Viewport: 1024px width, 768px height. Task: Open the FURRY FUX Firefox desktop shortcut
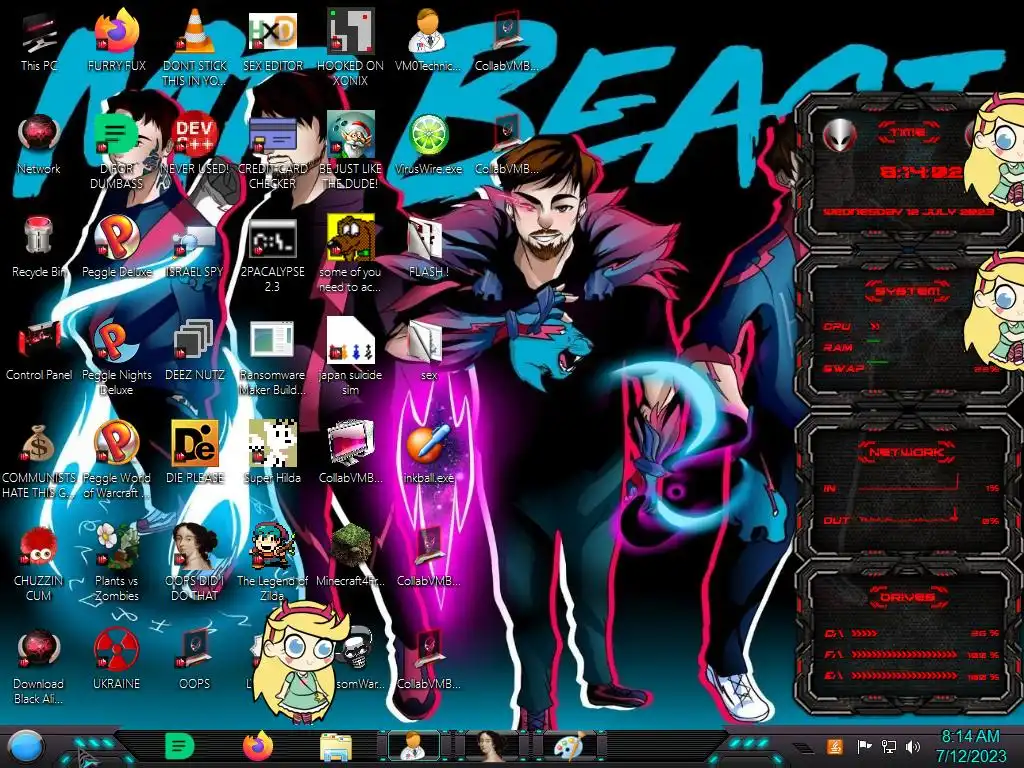116,42
